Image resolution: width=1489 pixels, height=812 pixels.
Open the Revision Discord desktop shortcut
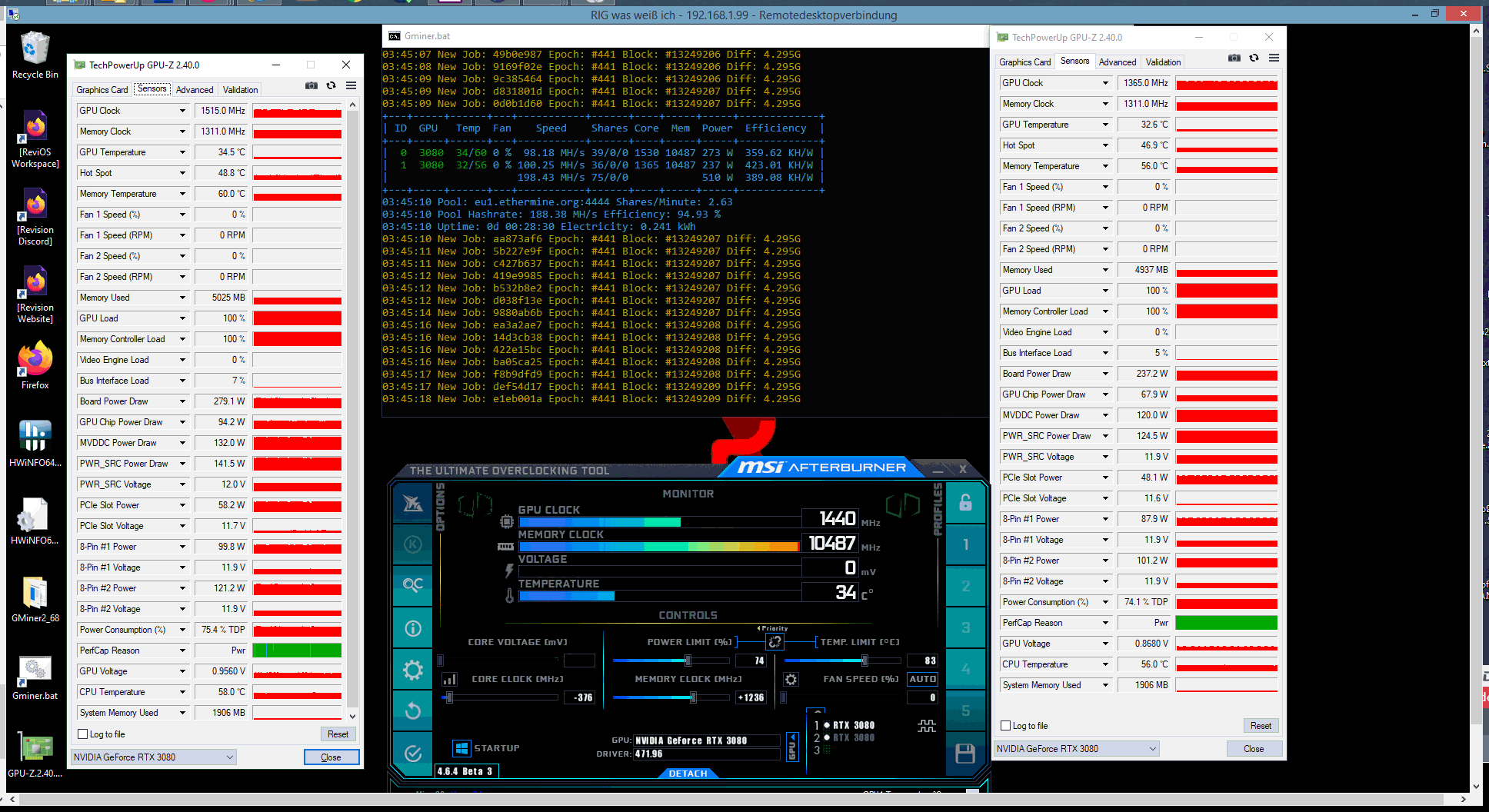pos(35,218)
